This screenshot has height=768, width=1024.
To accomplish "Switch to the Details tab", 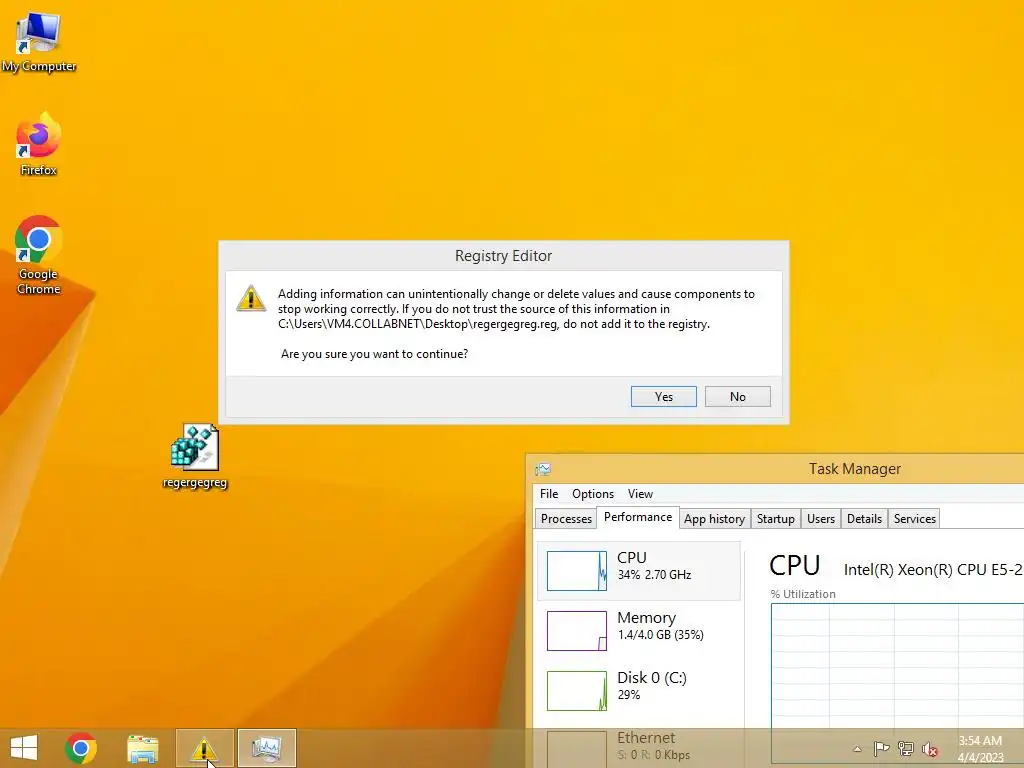I will pyautogui.click(x=864, y=519).
